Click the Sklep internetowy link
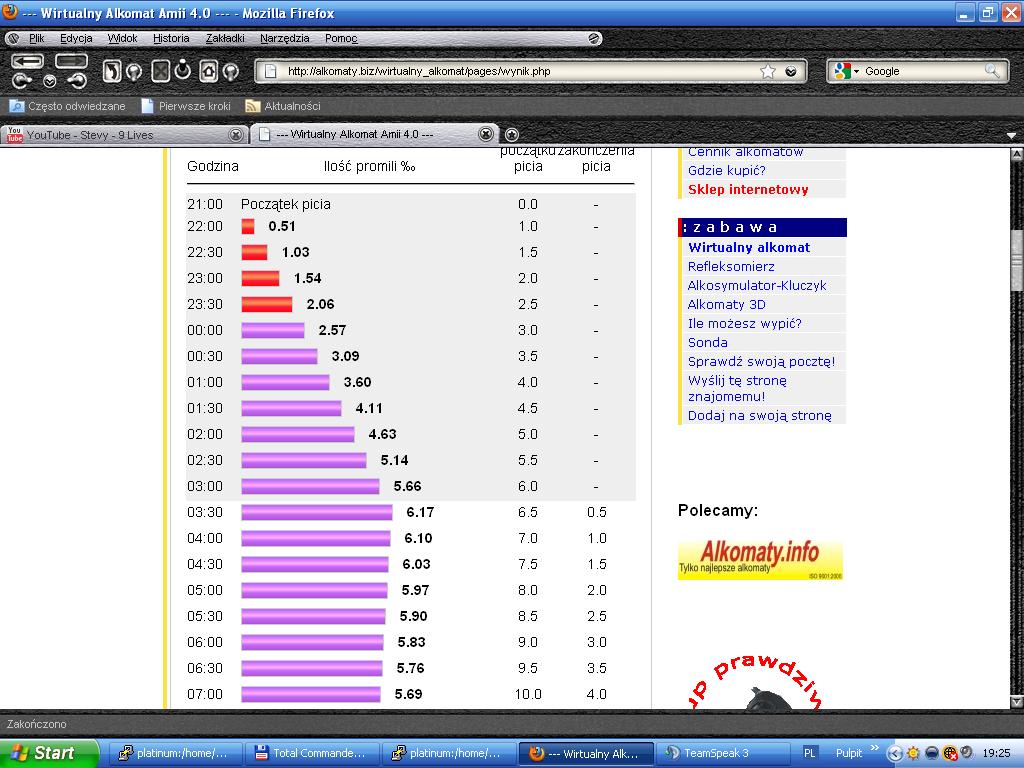 pos(748,189)
